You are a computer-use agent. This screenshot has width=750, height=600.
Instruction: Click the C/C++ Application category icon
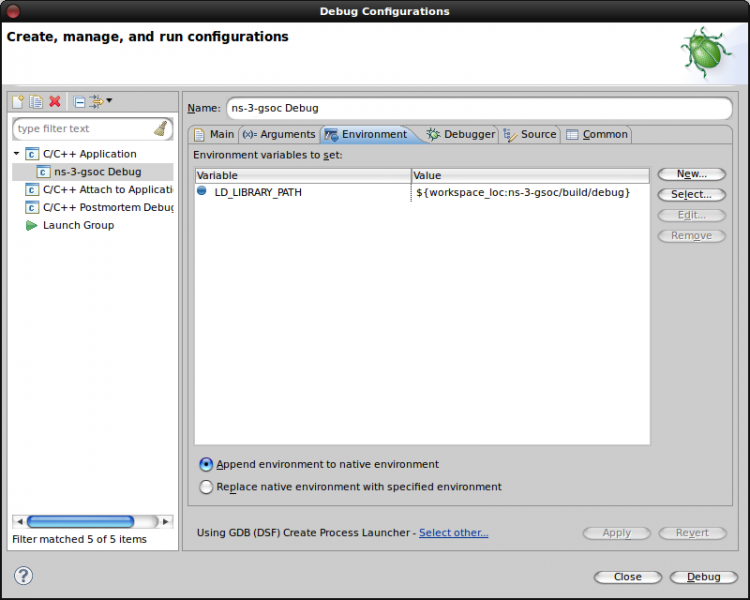point(32,154)
